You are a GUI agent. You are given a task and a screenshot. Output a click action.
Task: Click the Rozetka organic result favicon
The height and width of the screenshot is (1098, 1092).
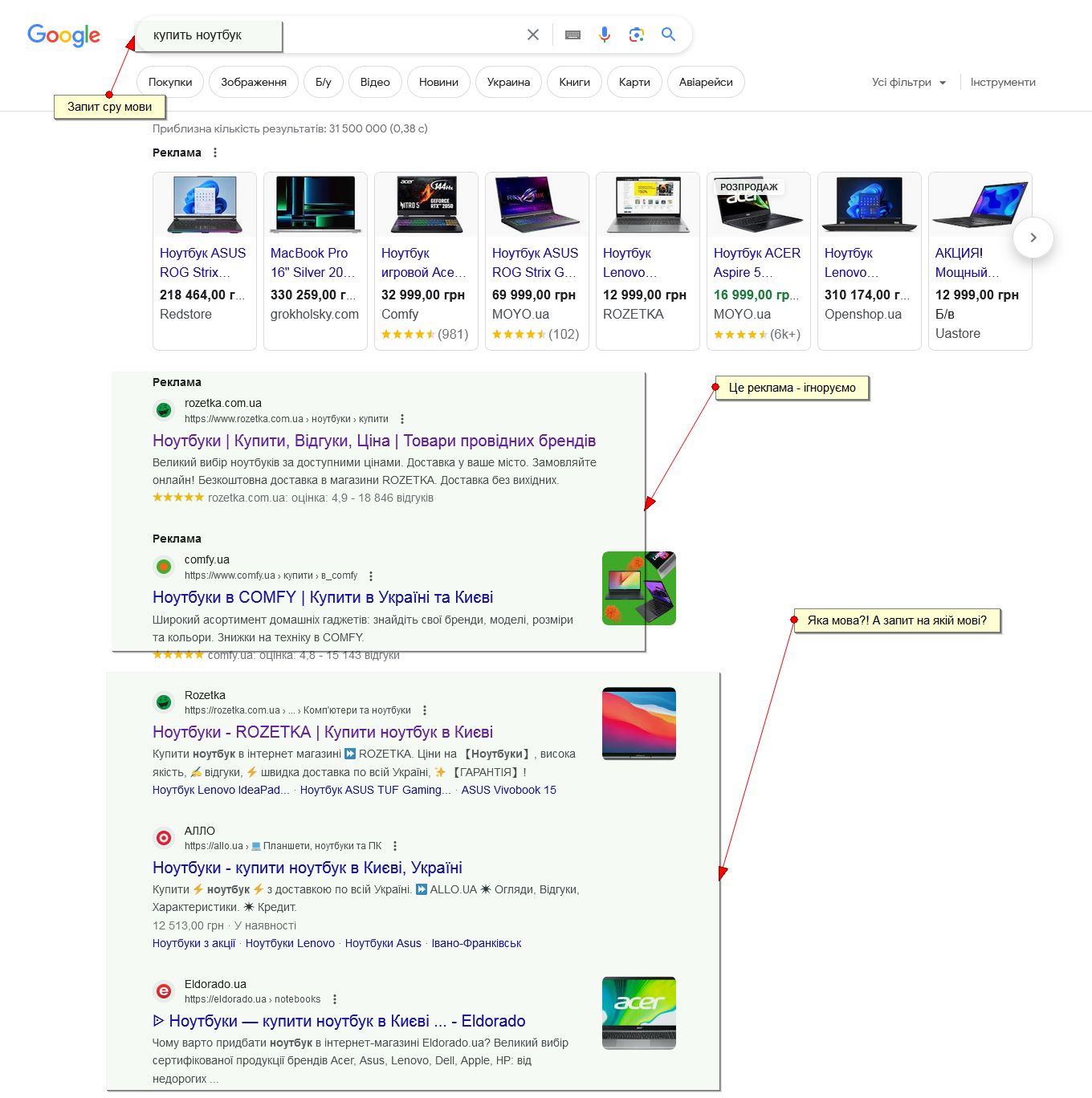tap(164, 702)
